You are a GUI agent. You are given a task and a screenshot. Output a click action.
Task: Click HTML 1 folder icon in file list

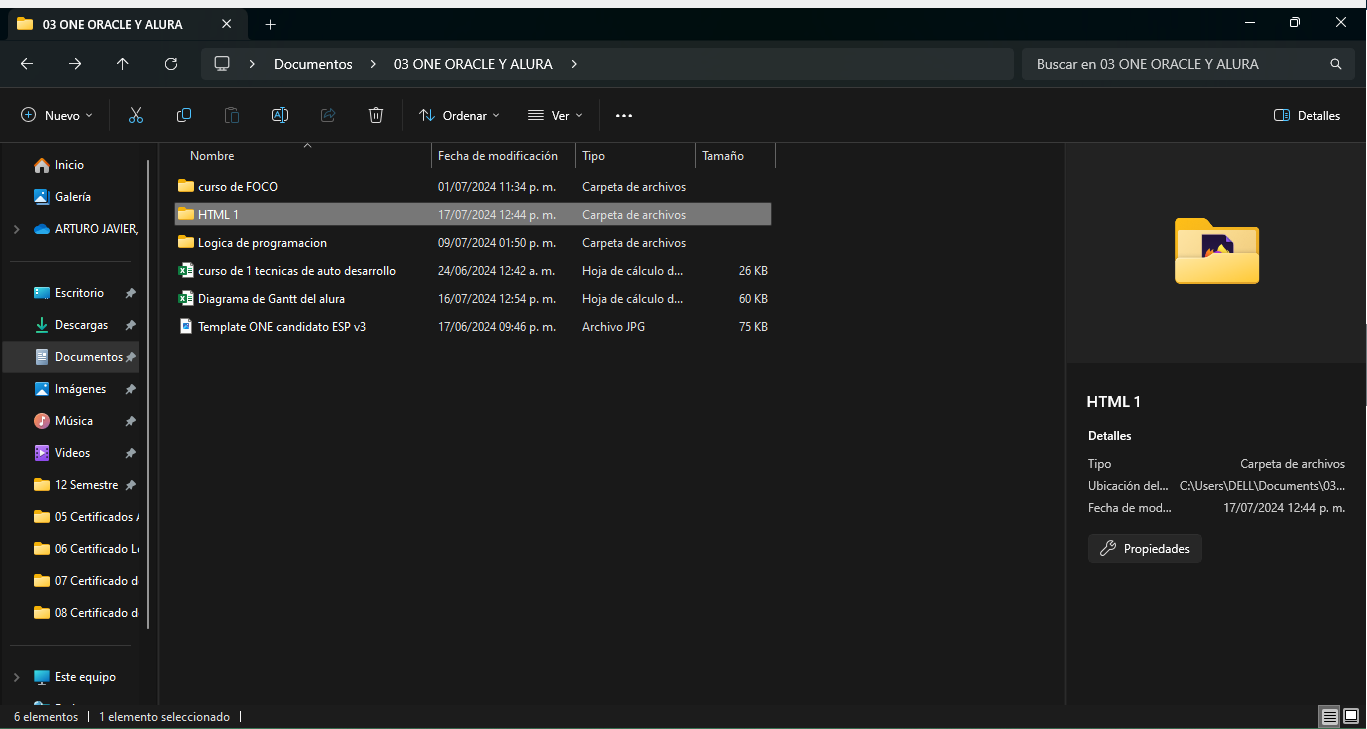185,214
